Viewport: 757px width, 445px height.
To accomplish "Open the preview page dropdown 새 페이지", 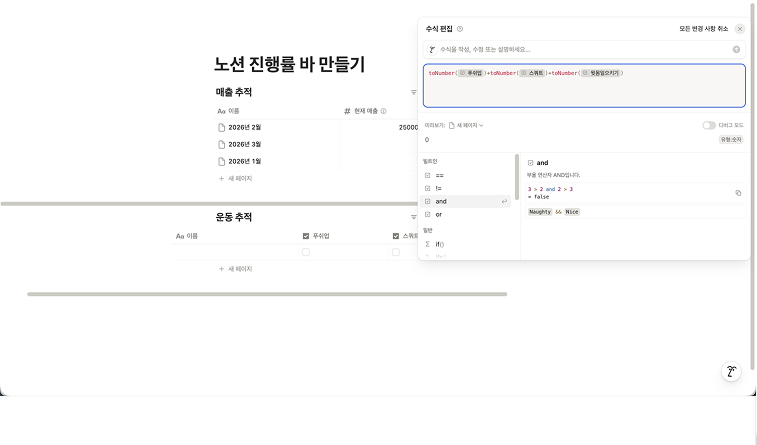I will tap(466, 125).
